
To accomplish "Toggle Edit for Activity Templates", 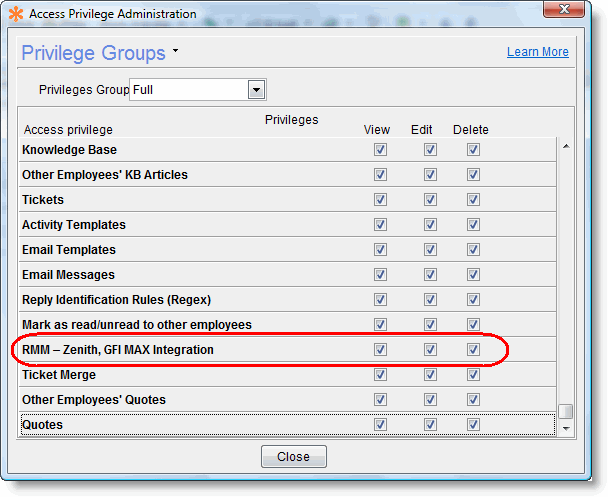I will [430, 225].
